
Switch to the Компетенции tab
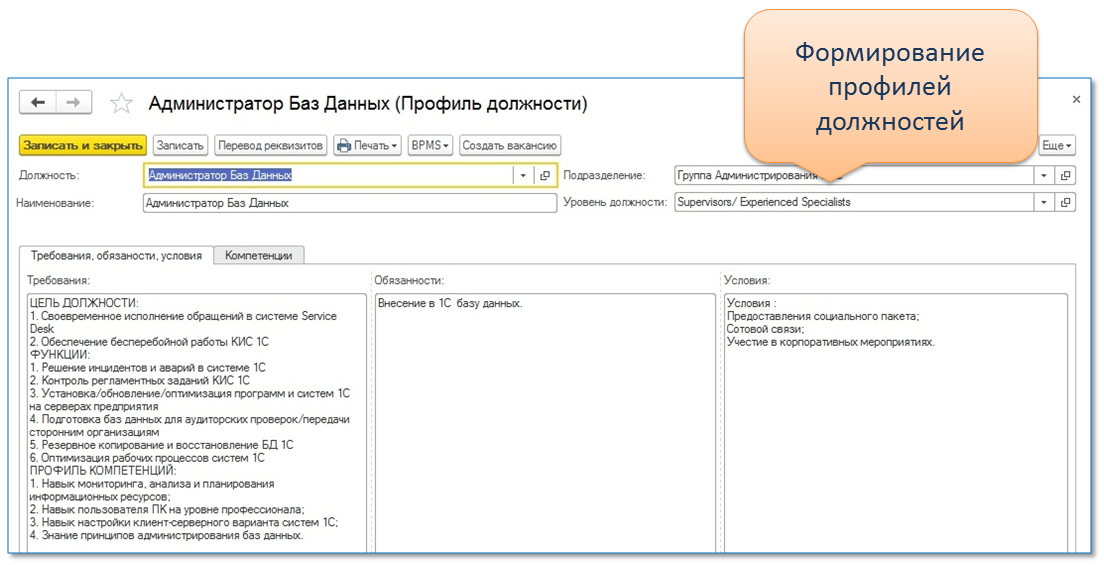click(258, 255)
